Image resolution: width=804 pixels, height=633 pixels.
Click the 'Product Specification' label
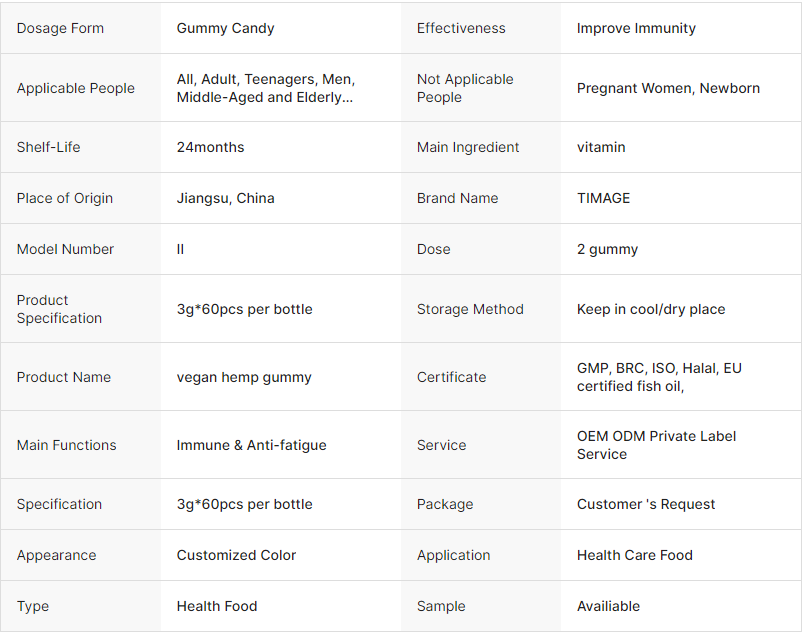[x=59, y=309]
